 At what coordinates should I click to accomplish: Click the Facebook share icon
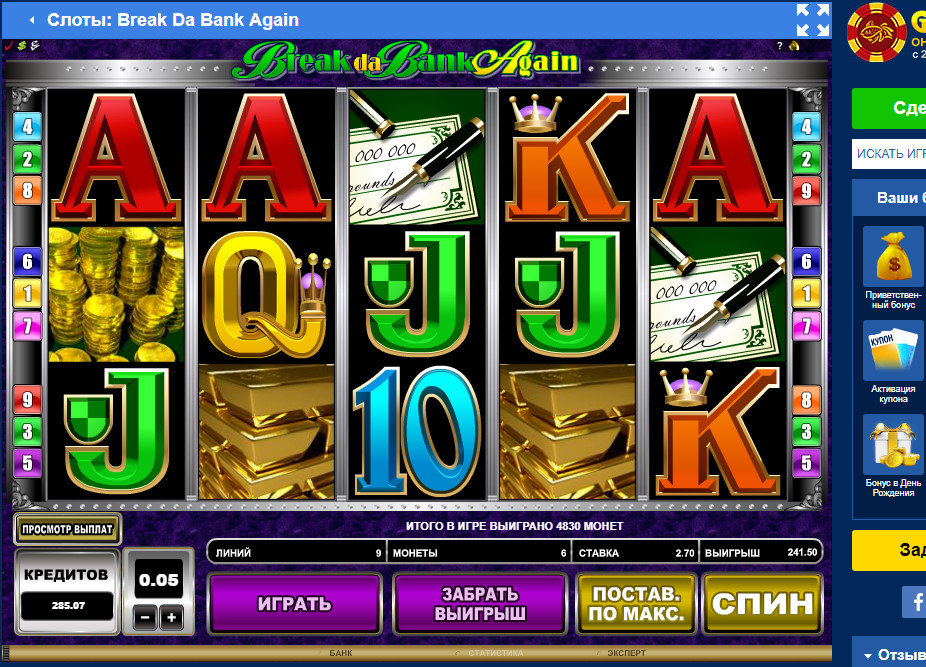pyautogui.click(x=914, y=602)
